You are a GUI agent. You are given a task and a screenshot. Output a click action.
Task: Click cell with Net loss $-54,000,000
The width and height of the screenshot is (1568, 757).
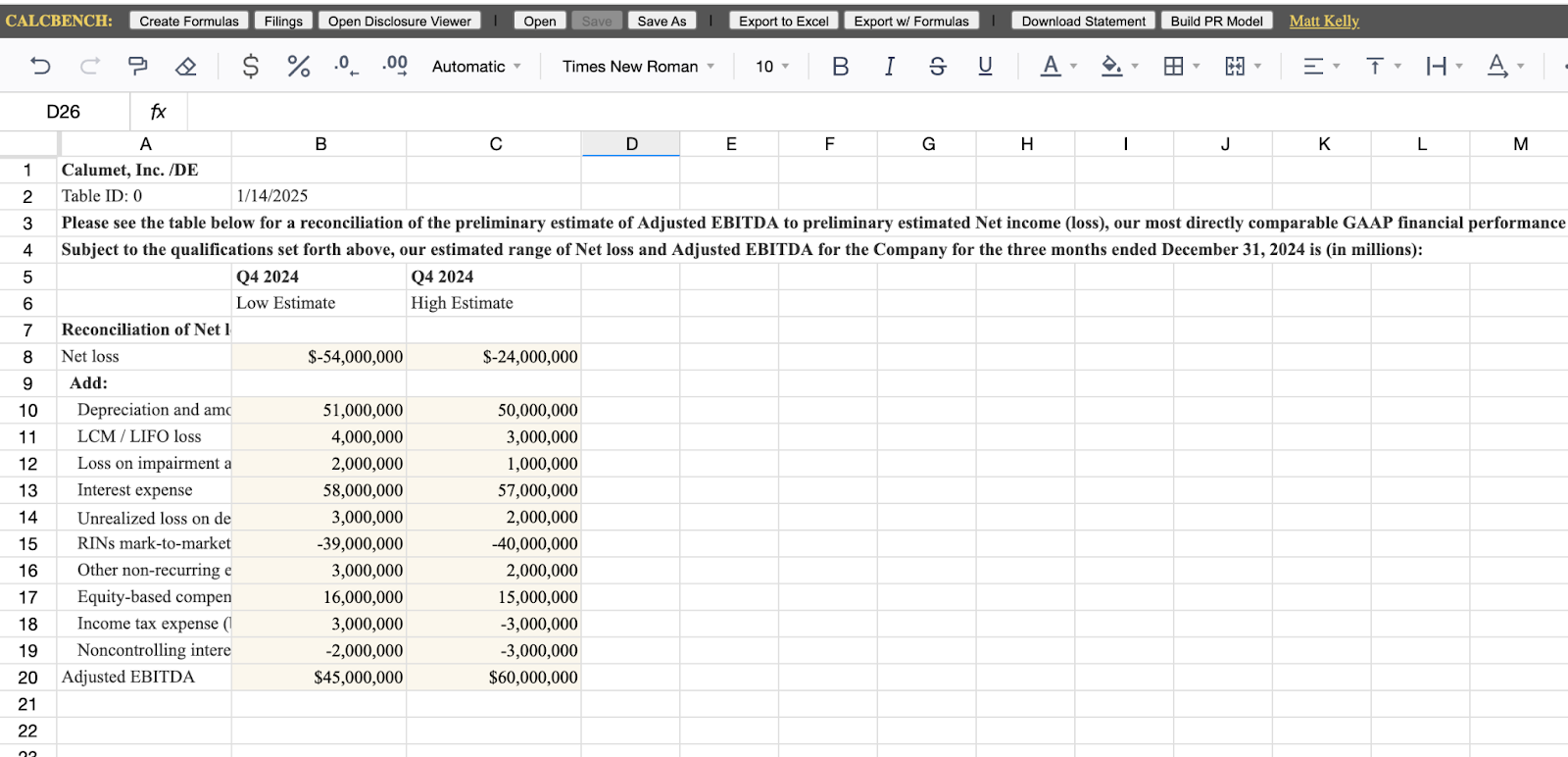[x=319, y=357]
